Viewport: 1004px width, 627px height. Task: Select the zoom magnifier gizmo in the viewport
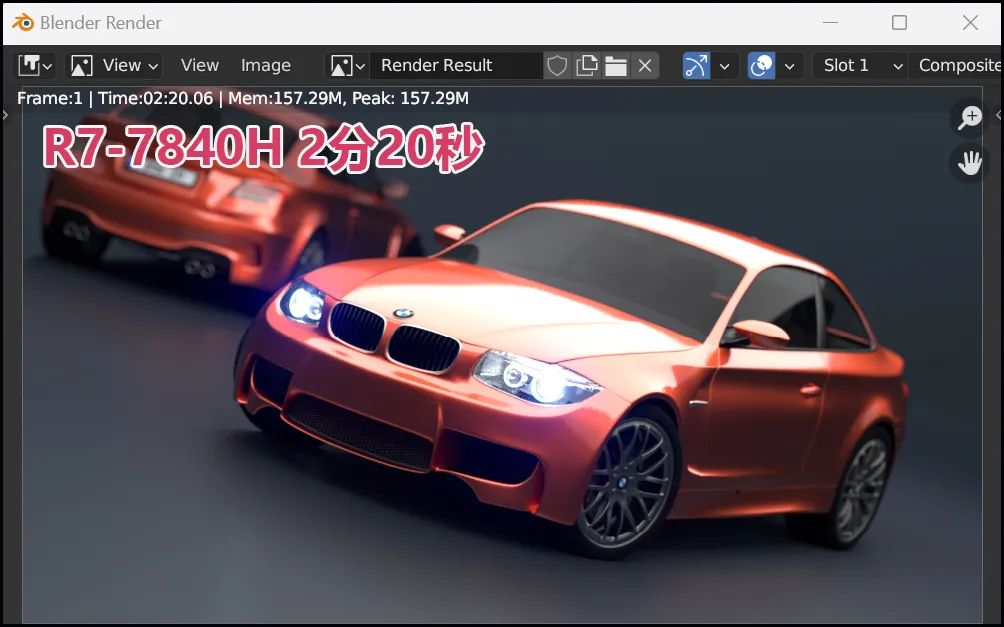click(970, 117)
